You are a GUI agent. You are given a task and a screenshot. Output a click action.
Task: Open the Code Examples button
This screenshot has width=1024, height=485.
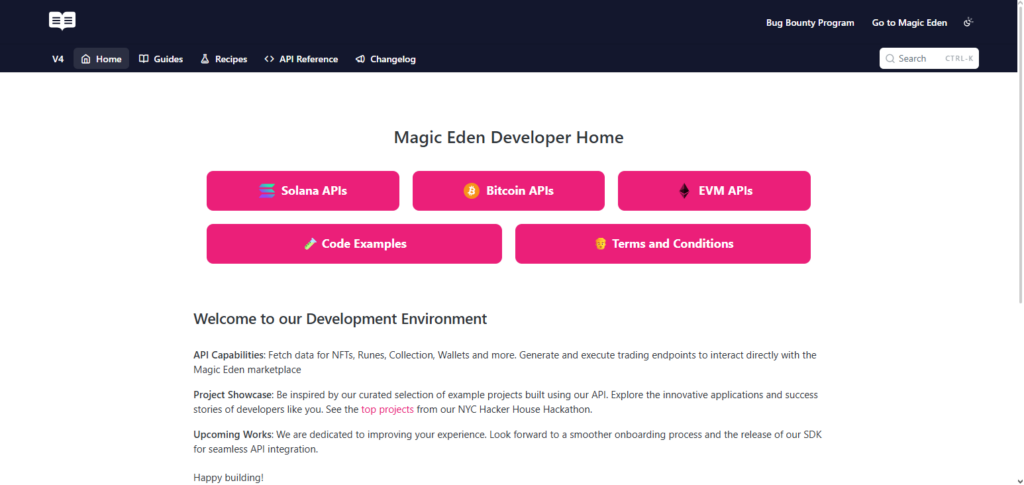355,243
